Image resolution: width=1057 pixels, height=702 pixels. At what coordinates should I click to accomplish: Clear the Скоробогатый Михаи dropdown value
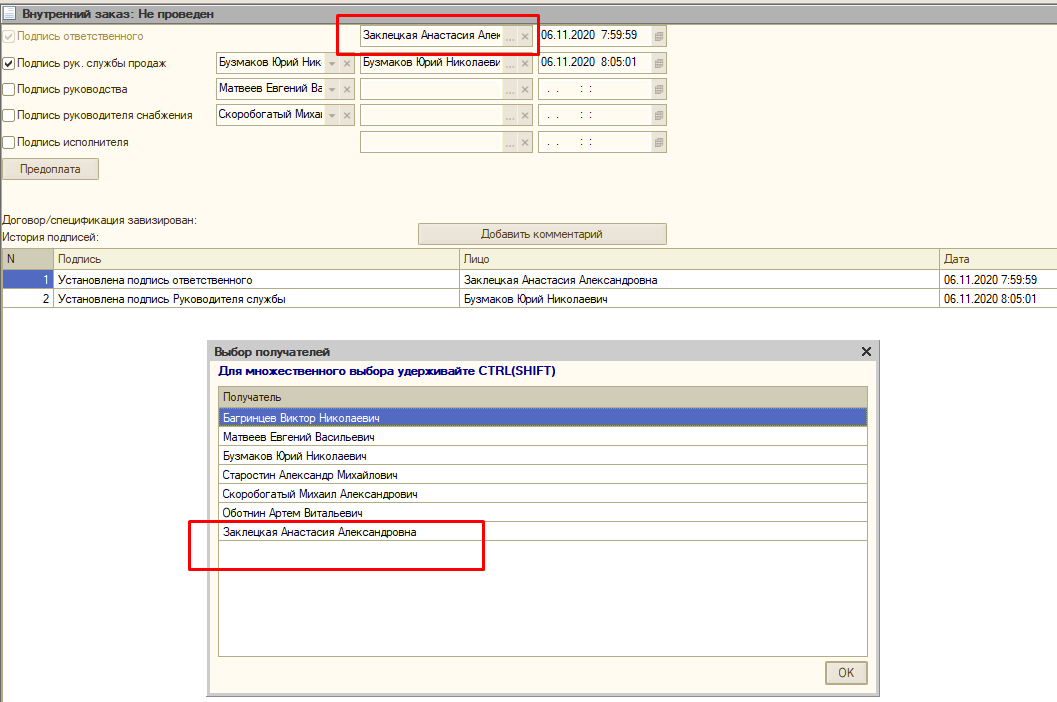click(346, 116)
